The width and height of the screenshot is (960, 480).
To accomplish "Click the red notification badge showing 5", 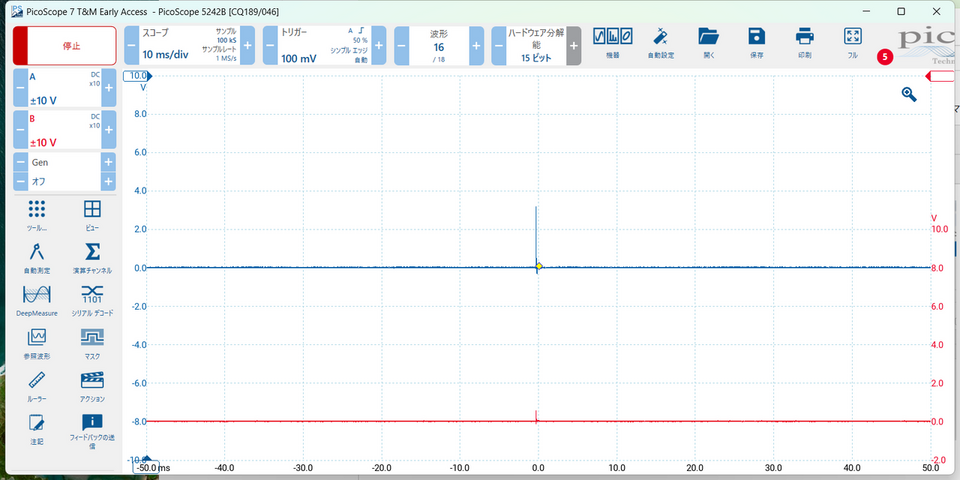I will pyautogui.click(x=885, y=57).
